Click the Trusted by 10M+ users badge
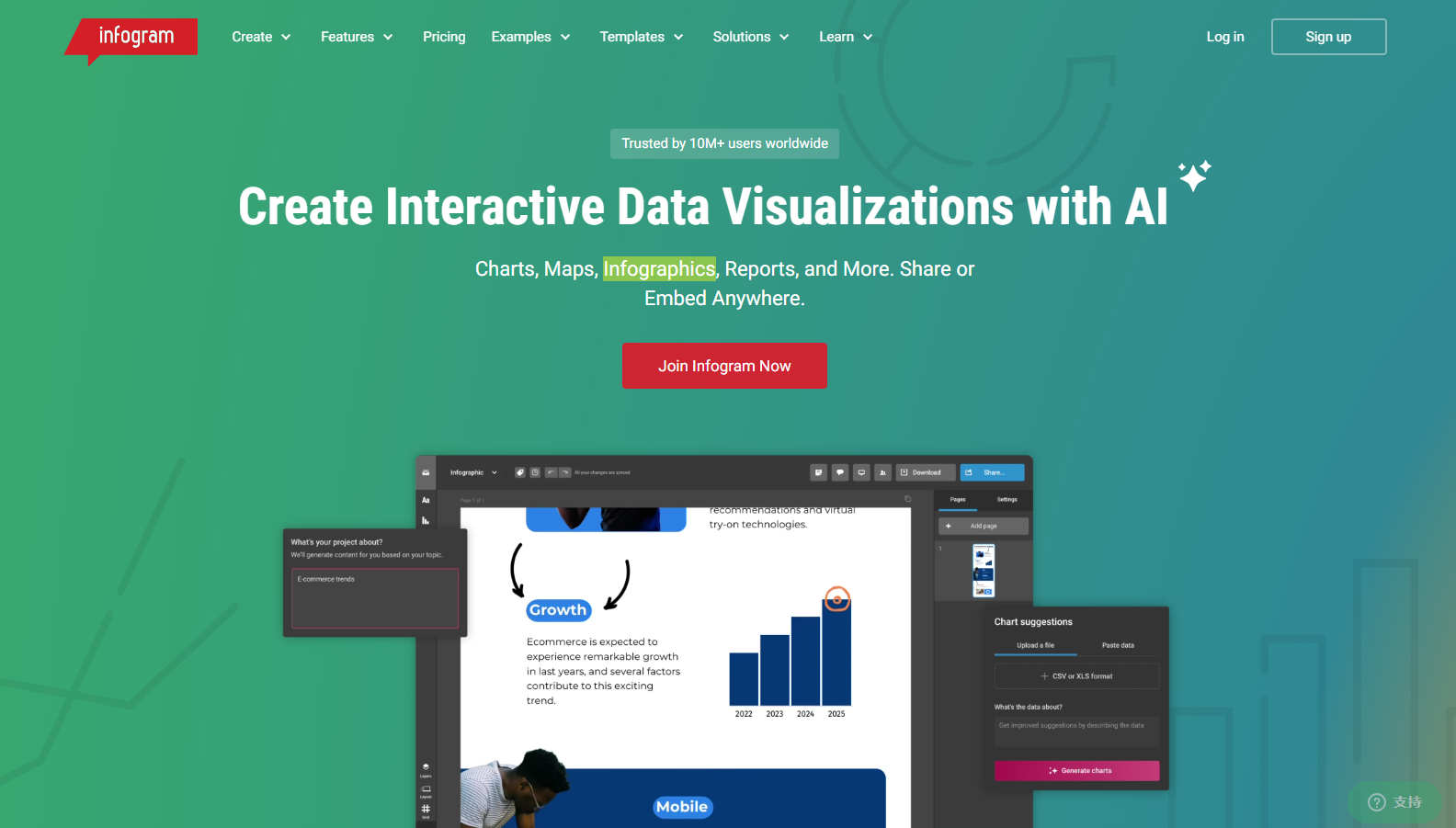The image size is (1456, 828). 724,143
